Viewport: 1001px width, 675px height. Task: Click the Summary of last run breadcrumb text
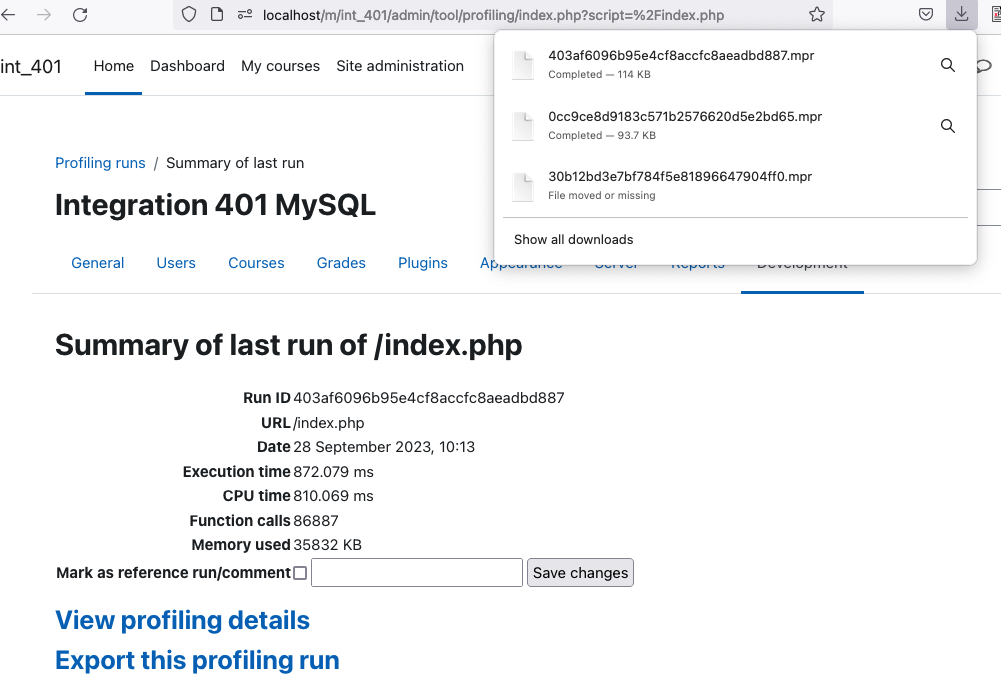(235, 163)
